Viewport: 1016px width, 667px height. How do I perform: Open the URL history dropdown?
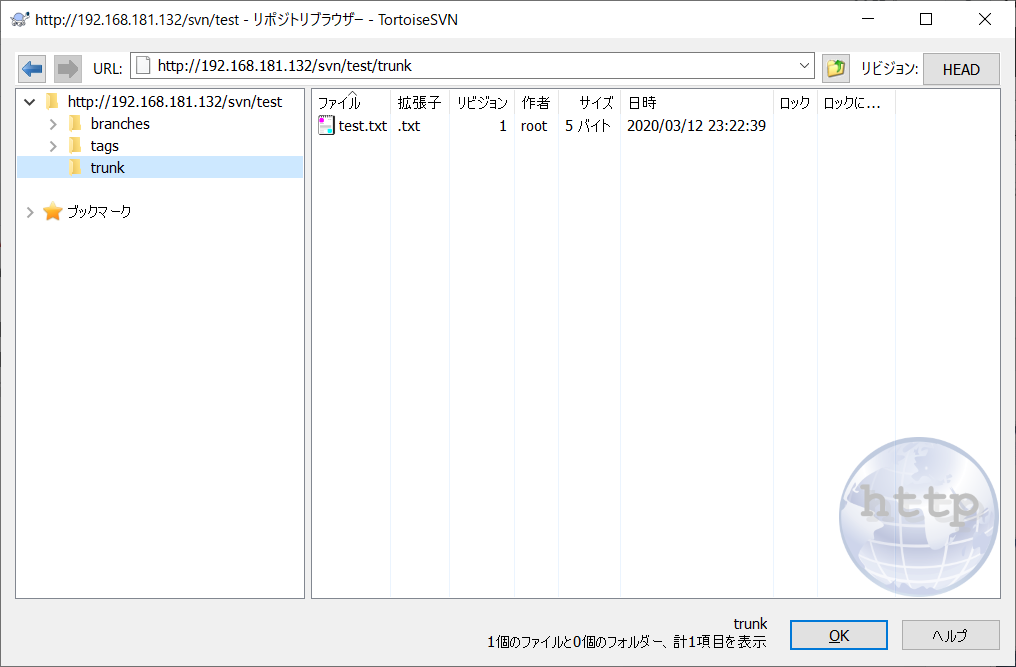806,66
